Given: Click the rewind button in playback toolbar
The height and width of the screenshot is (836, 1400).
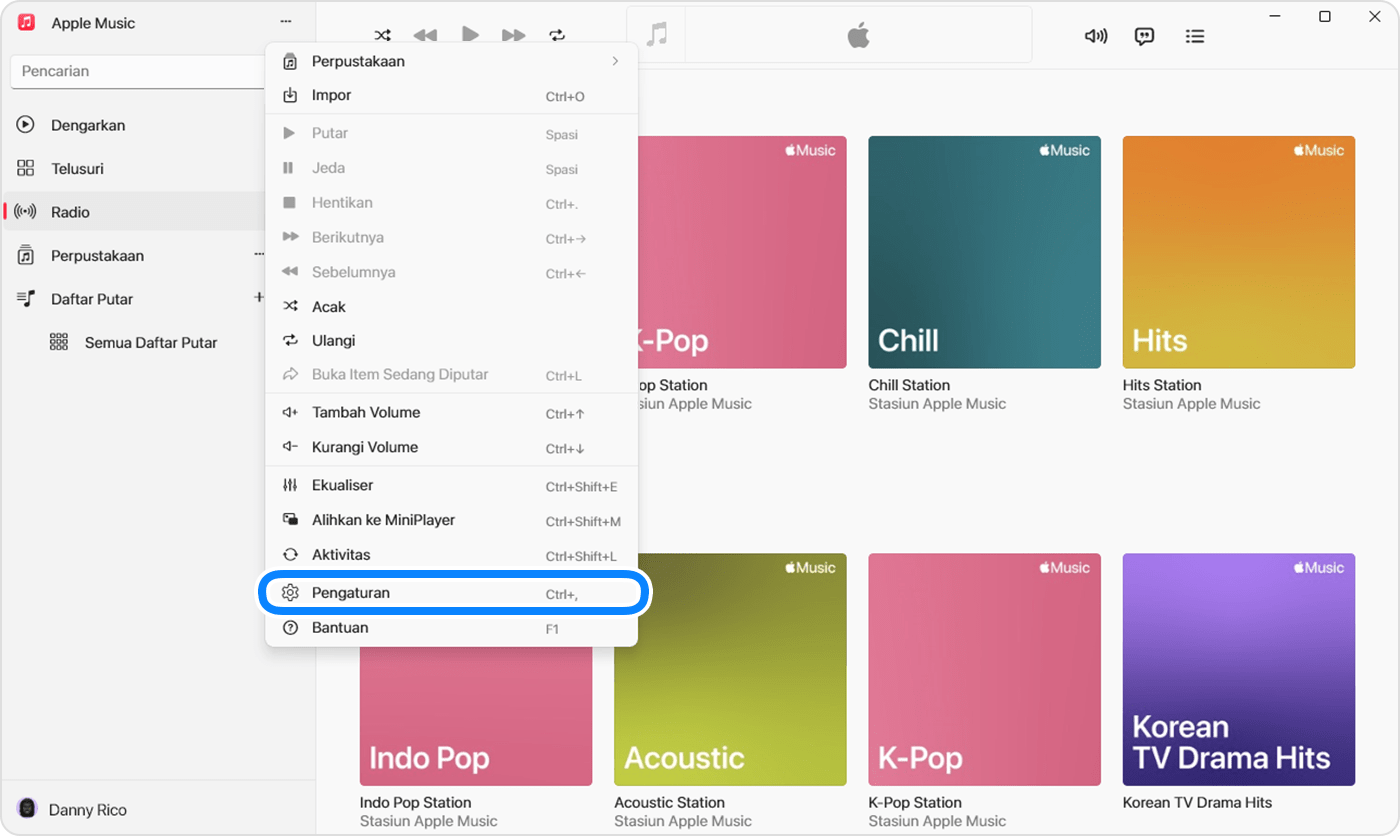Looking at the screenshot, I should [x=425, y=35].
